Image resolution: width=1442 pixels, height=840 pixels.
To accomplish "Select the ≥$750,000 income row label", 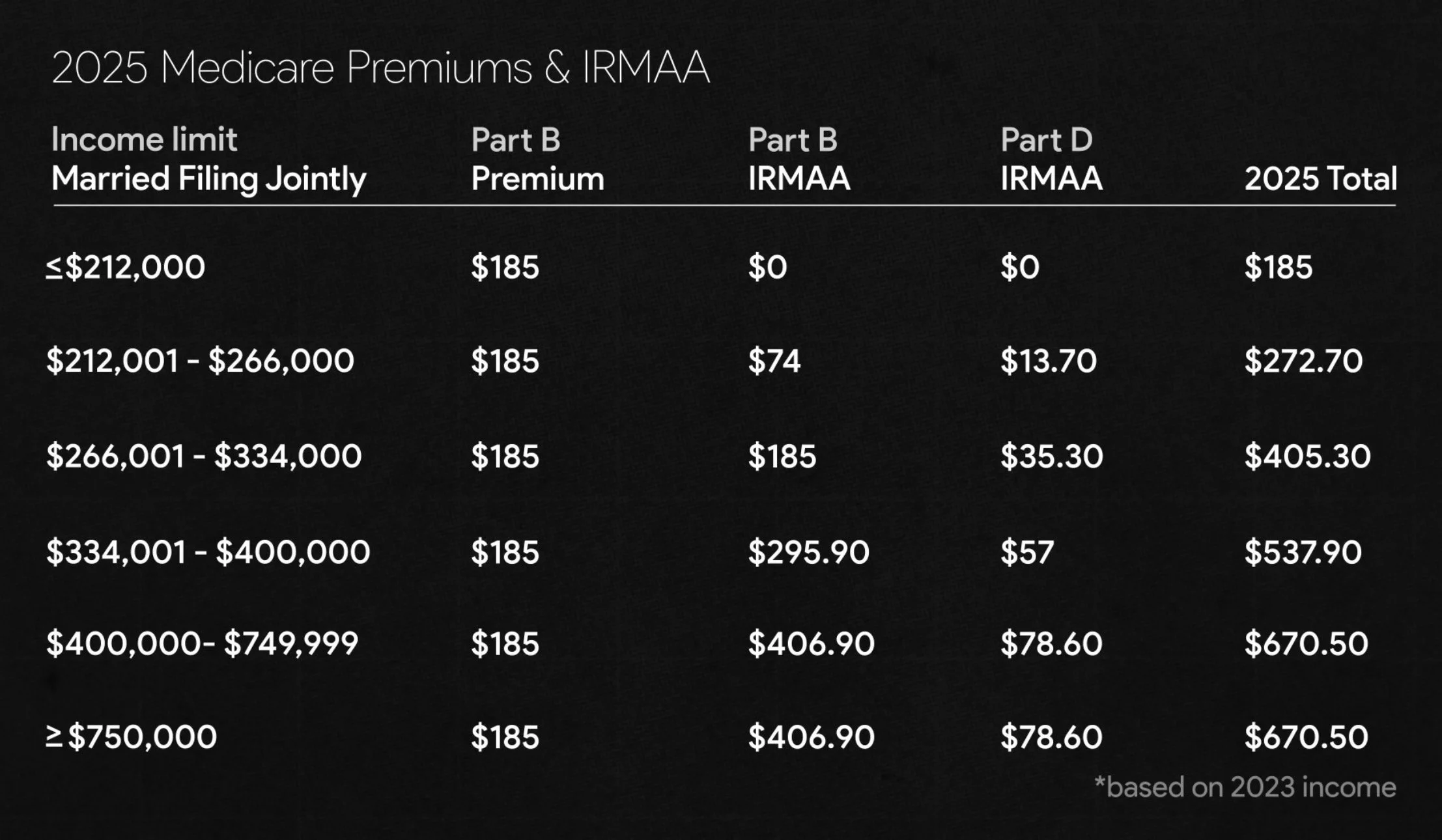I will tap(131, 737).
